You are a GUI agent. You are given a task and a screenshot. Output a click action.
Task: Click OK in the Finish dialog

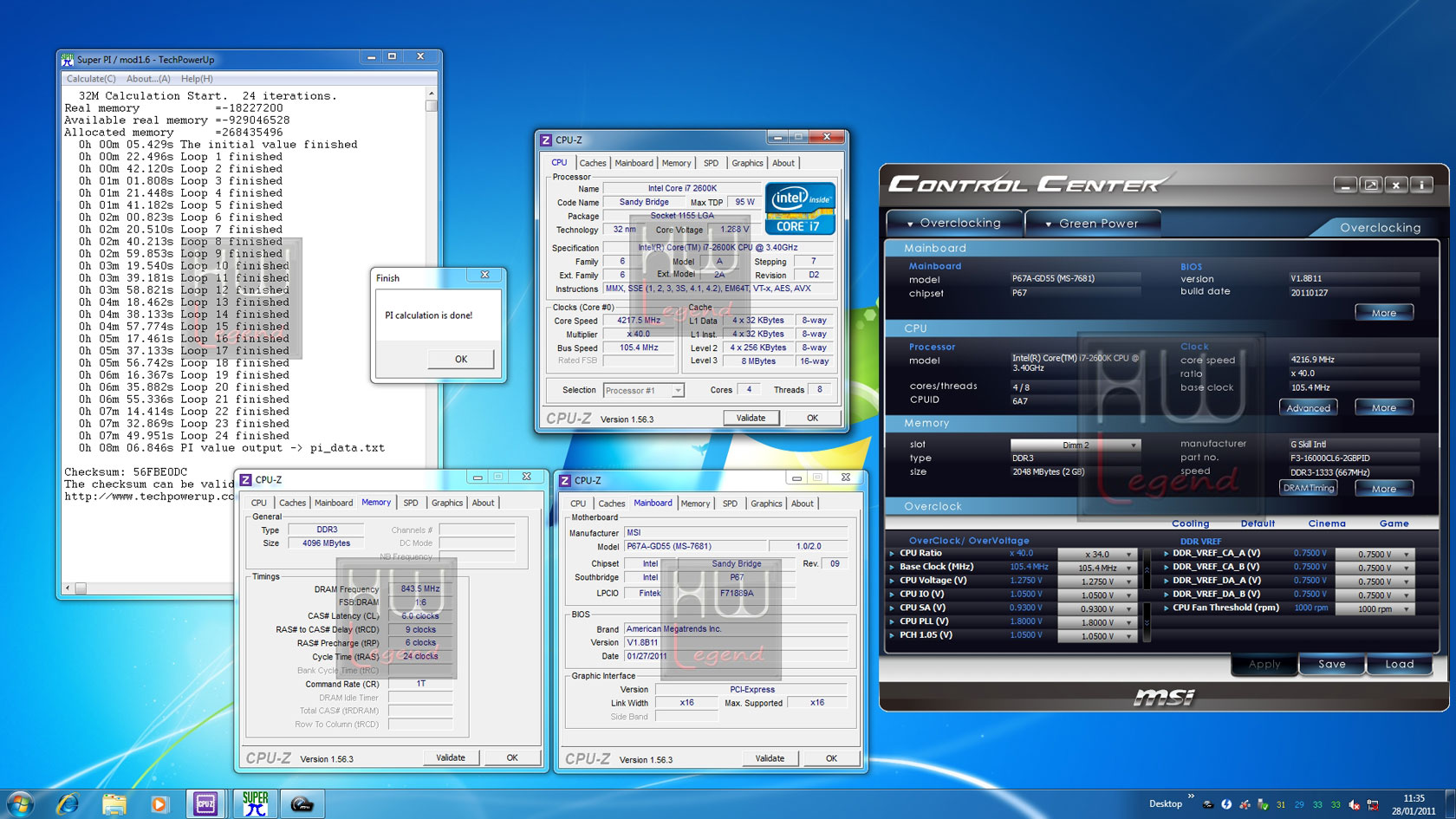pos(461,359)
